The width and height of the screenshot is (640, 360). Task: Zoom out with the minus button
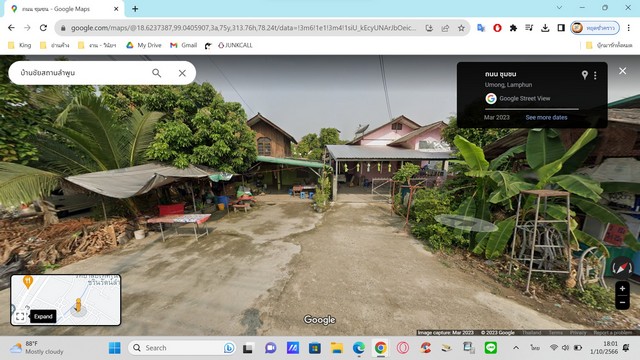click(x=622, y=302)
